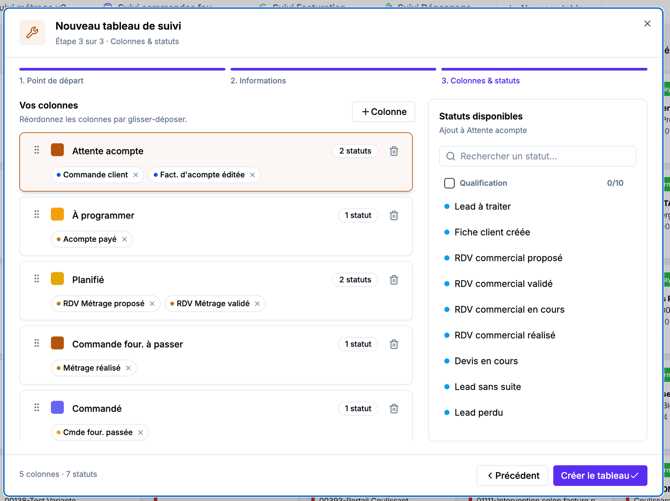This screenshot has width=670, height=501.
Task: Select the À programmer column name
Action: point(103,215)
